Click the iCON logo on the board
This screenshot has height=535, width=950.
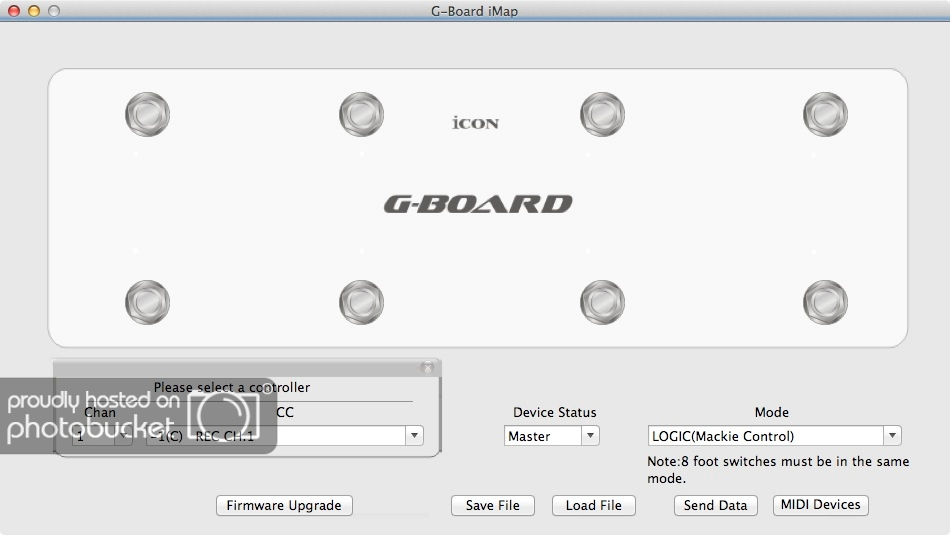coord(476,122)
